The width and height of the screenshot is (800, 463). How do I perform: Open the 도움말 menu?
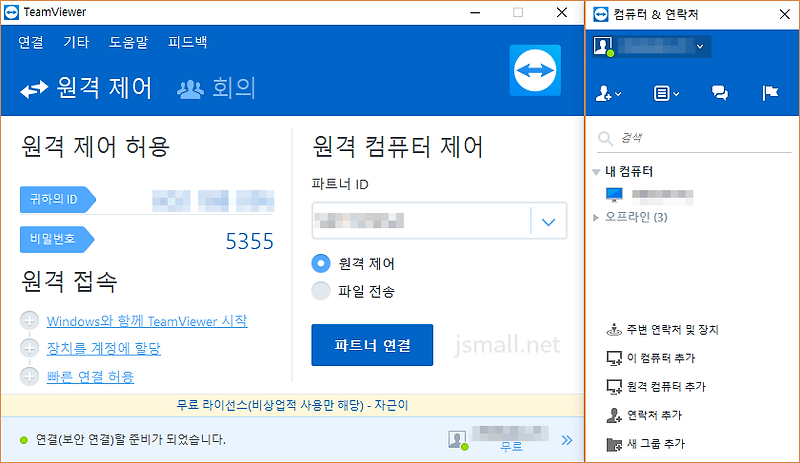[x=129, y=42]
